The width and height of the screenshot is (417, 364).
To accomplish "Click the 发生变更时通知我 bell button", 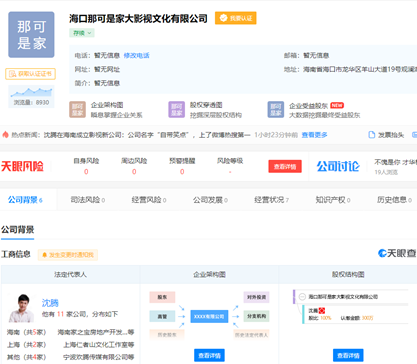I will (68, 255).
